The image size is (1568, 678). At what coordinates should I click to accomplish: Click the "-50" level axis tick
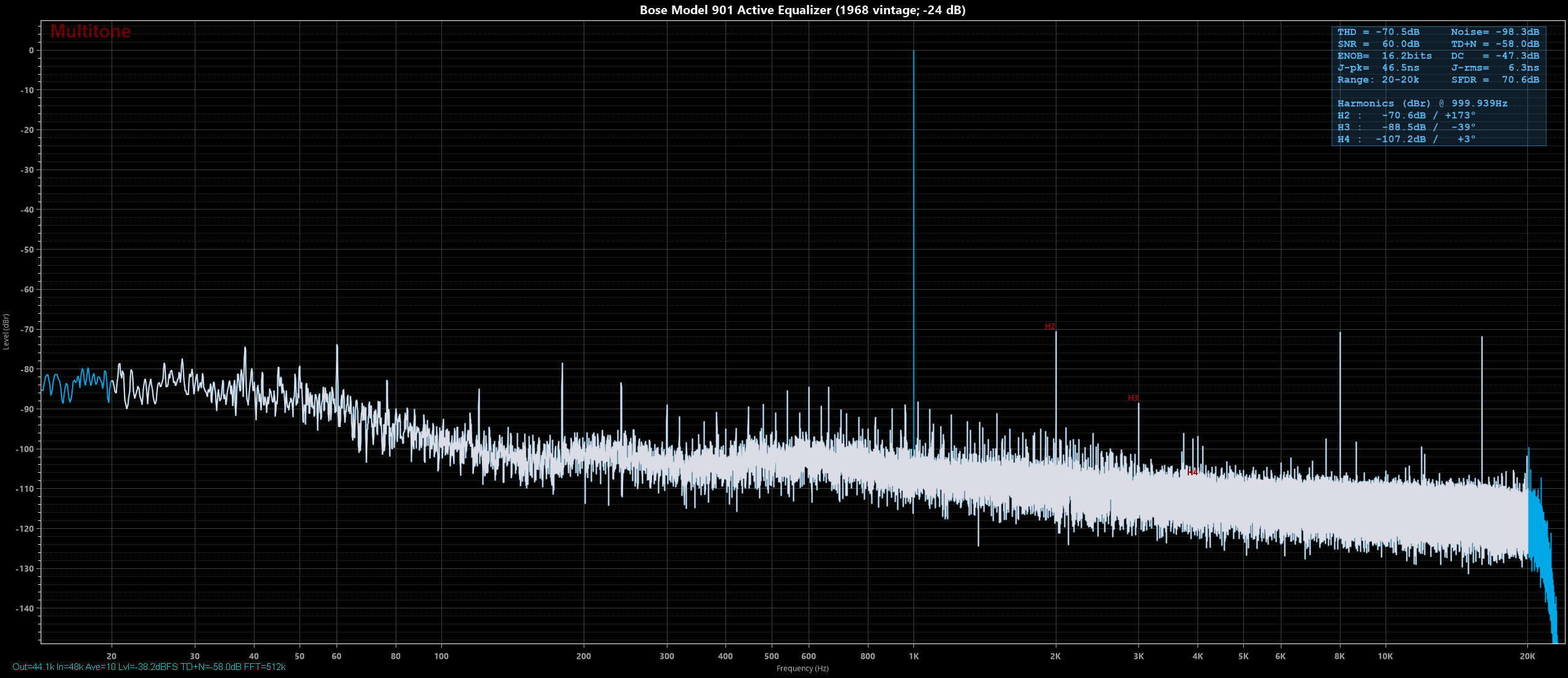pyautogui.click(x=27, y=250)
